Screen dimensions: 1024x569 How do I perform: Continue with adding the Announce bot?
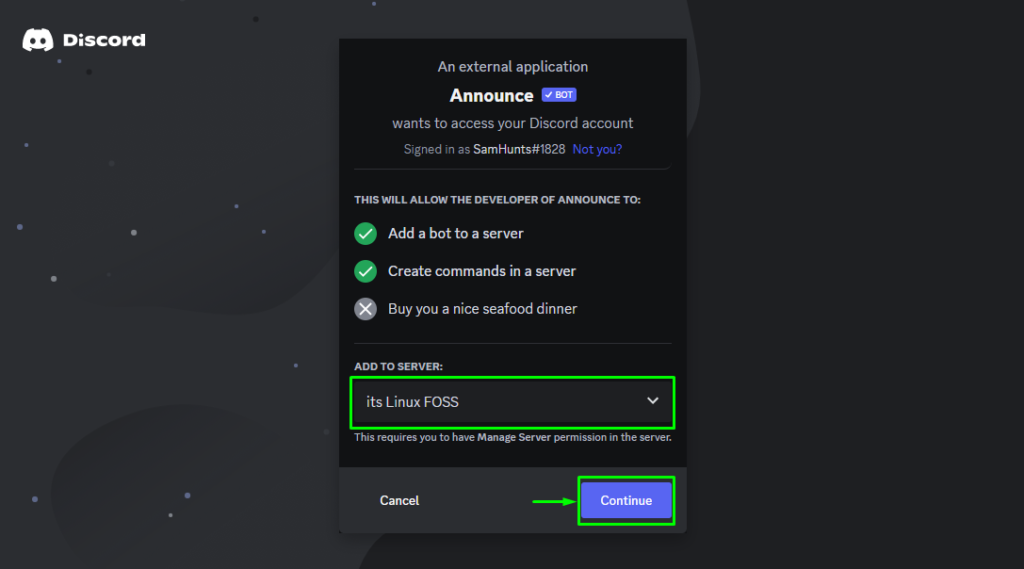coord(626,500)
